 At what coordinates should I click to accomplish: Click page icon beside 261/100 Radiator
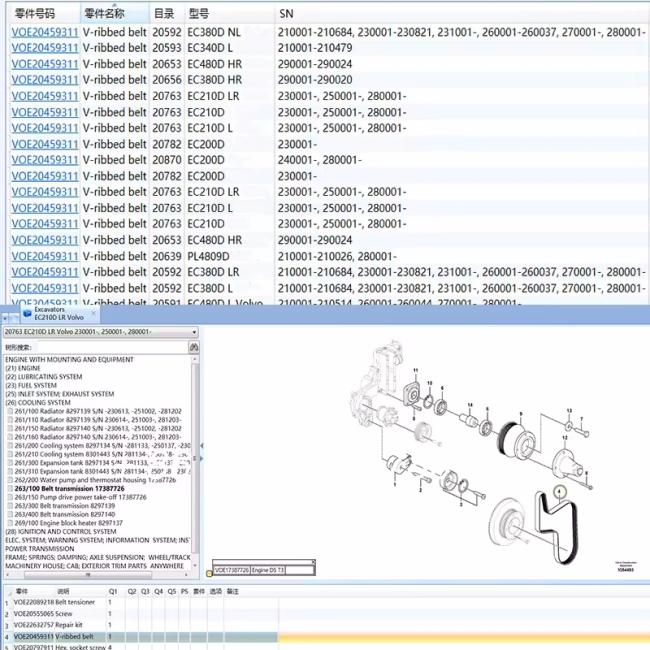tap(10, 411)
